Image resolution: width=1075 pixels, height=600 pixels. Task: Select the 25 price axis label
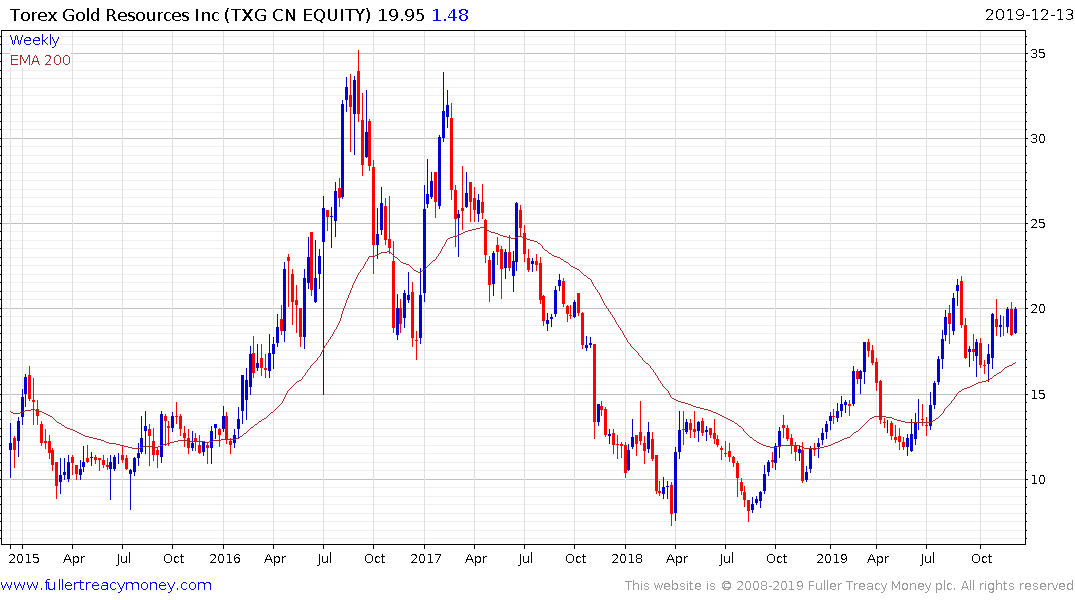tap(1038, 224)
